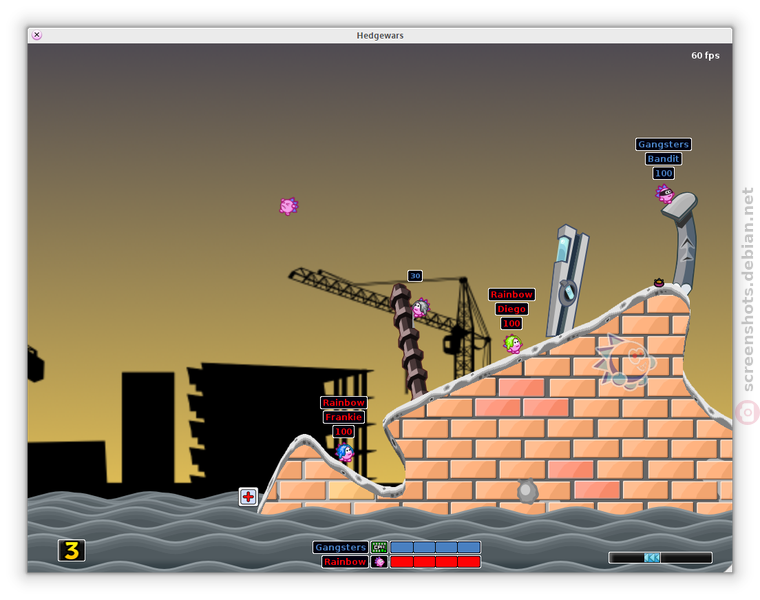Viewport: 760px width, 600px height.
Task: Click the Gangsters label above Bandit
Action: 664,144
